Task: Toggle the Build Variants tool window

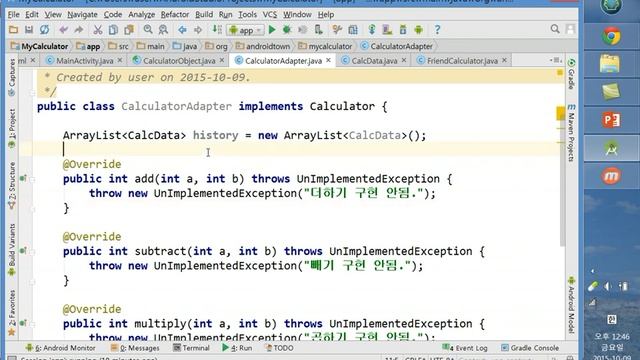Action: pos(12,250)
